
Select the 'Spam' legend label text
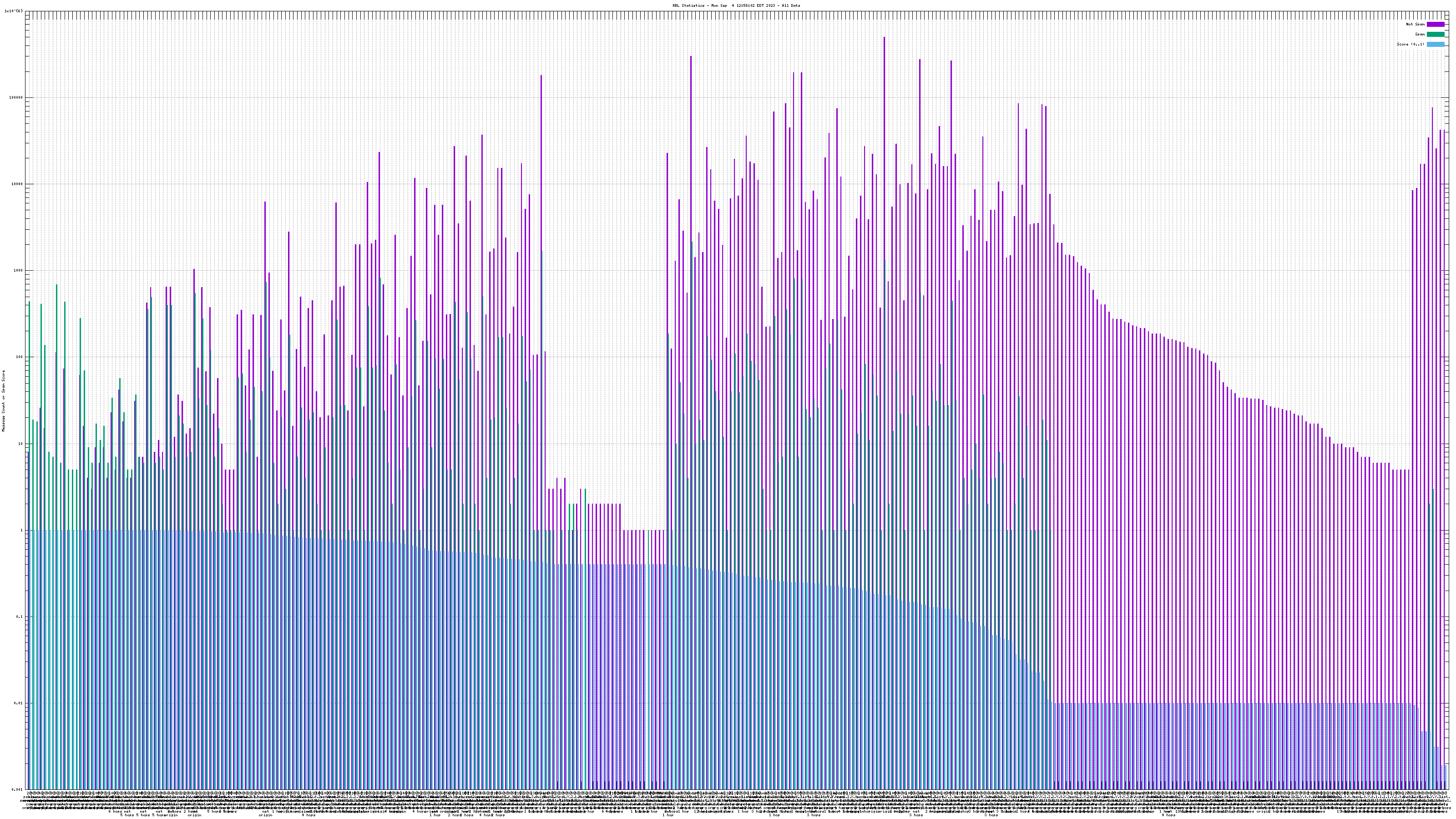pyautogui.click(x=1420, y=35)
